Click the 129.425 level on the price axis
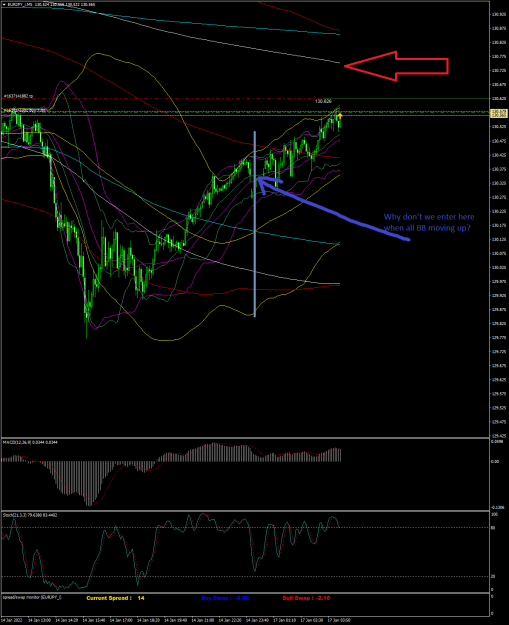 pyautogui.click(x=499, y=436)
